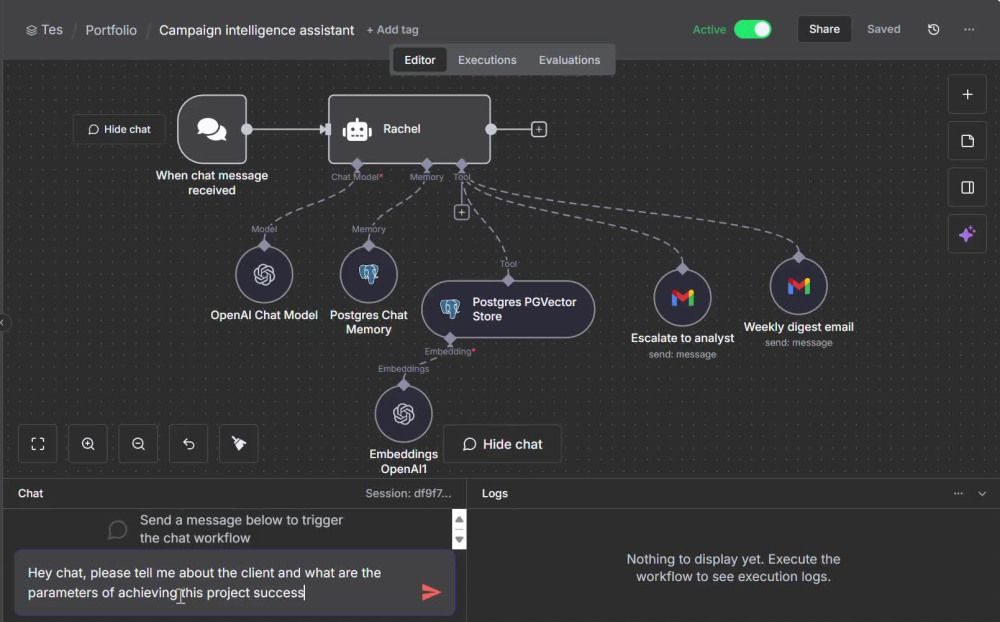Open the Tes project breadcrumb
This screenshot has width=1000, height=622.
pos(52,30)
